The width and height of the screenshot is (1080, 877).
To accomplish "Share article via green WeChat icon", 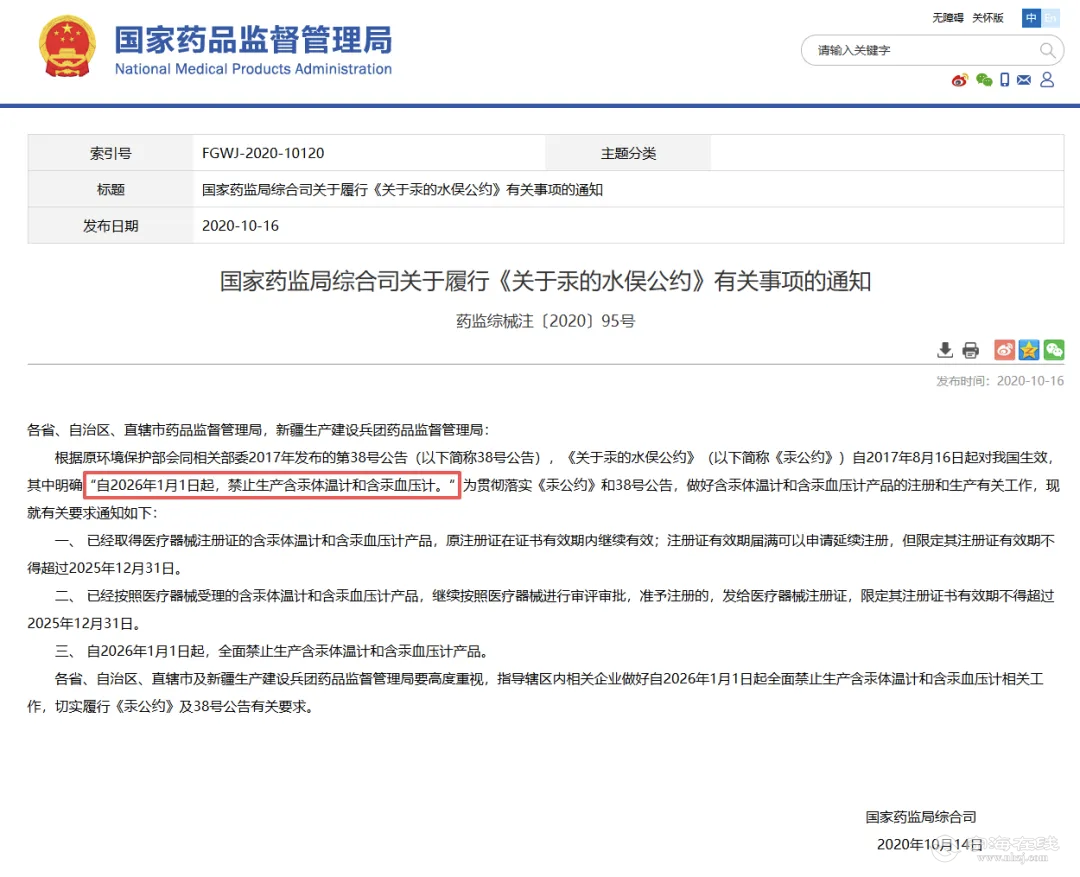I will tap(1054, 350).
